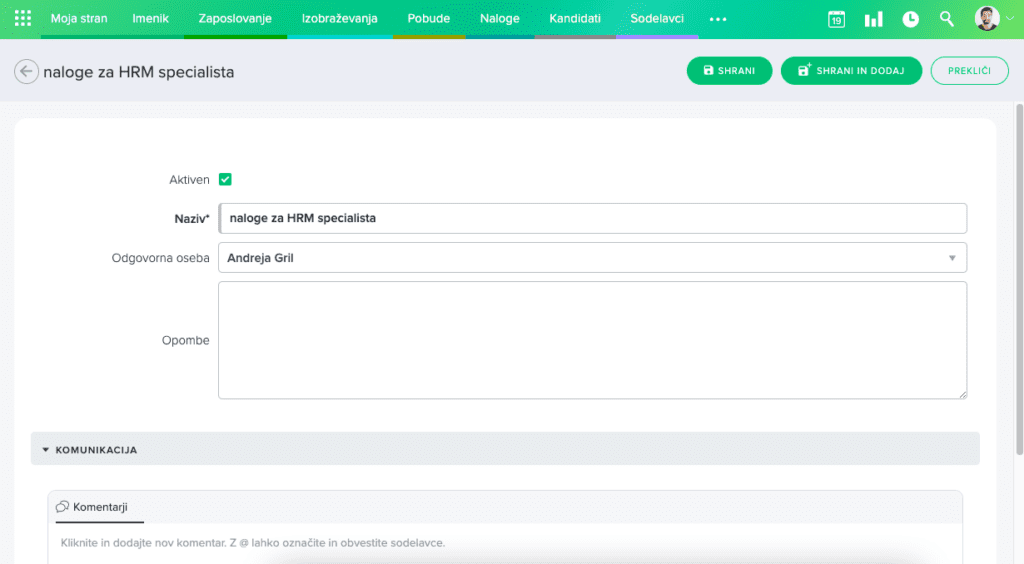Open the Kandidati menu item
This screenshot has height=564, width=1024.
(575, 19)
